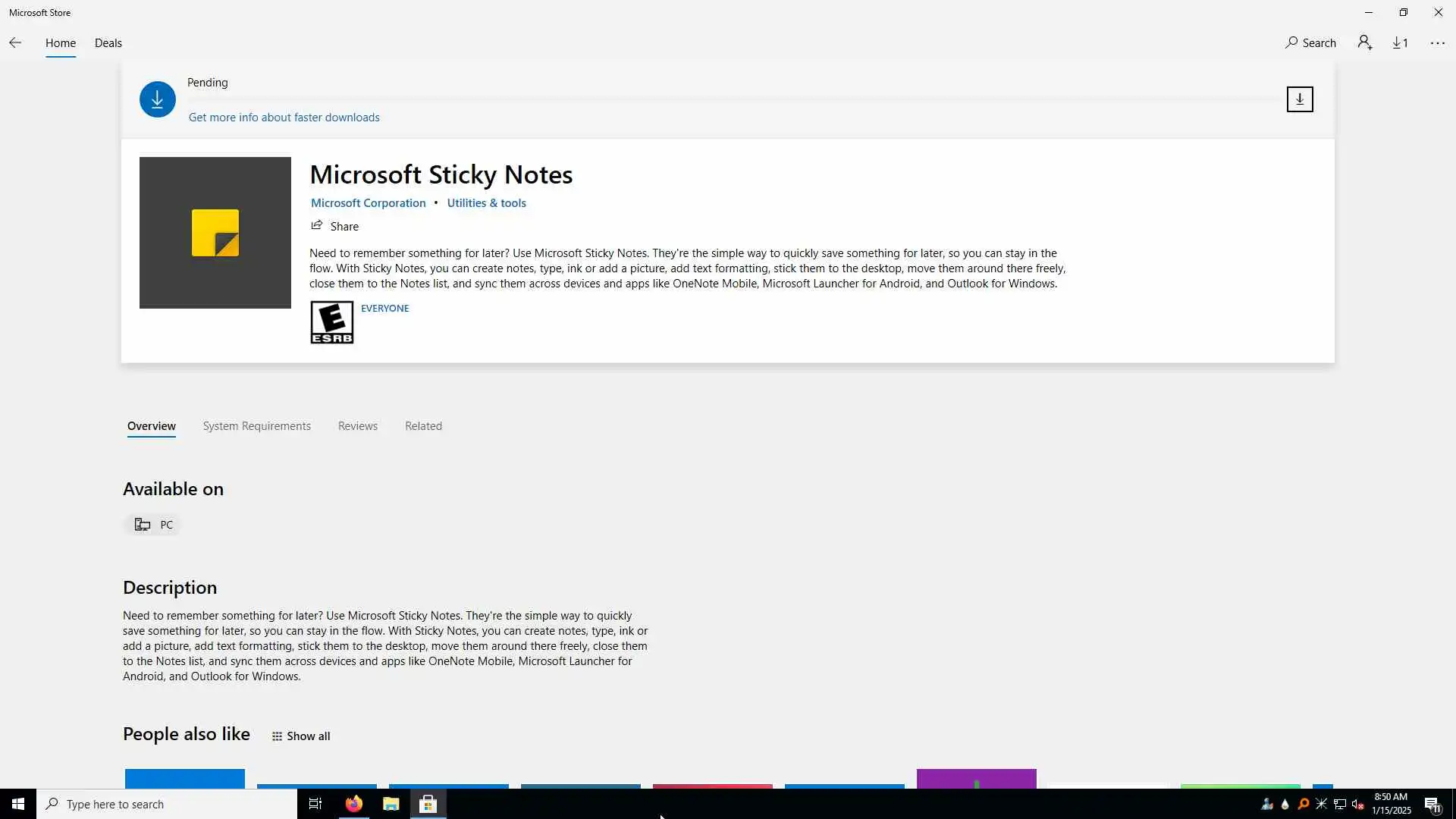Image resolution: width=1456 pixels, height=819 pixels.
Task: Open the downloads and updates indicator
Action: click(x=1401, y=43)
